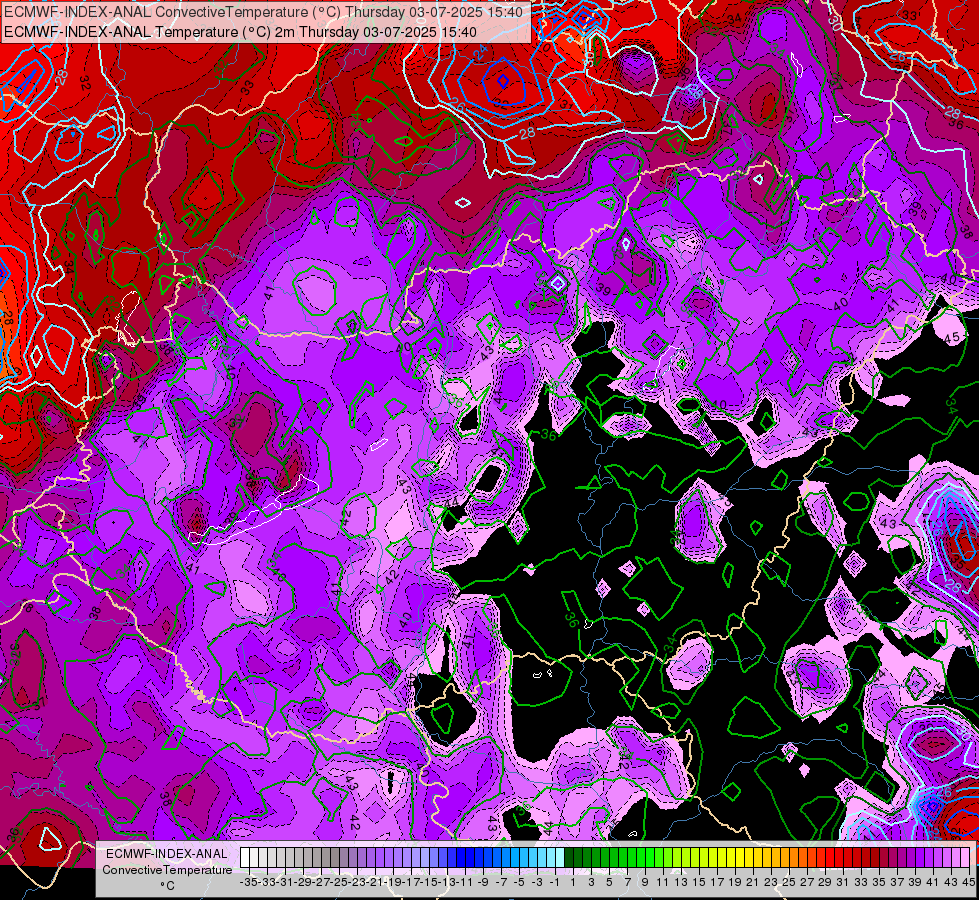
Task: Click the ConvectiveTemperature title line in the header
Action: (263, 12)
